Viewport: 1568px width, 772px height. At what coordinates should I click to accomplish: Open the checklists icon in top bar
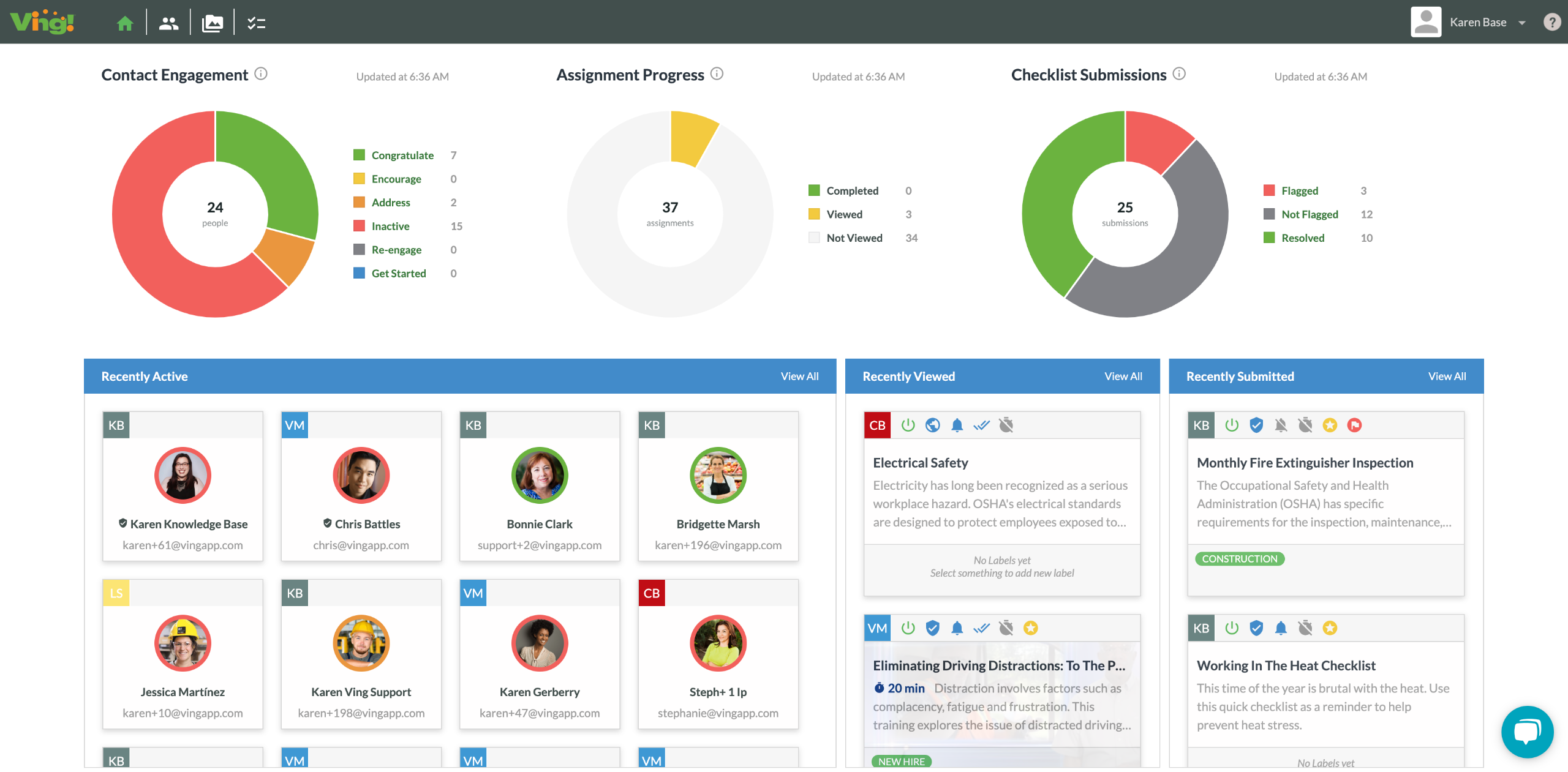256,23
